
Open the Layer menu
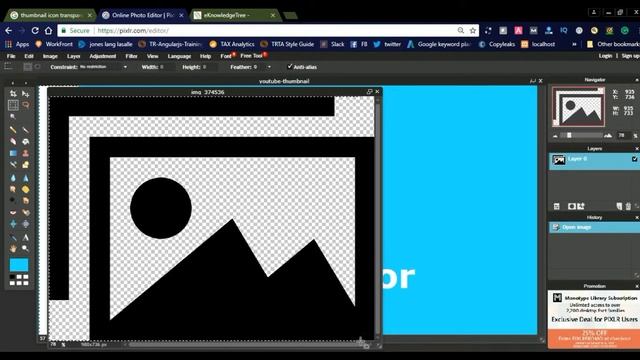(x=73, y=56)
